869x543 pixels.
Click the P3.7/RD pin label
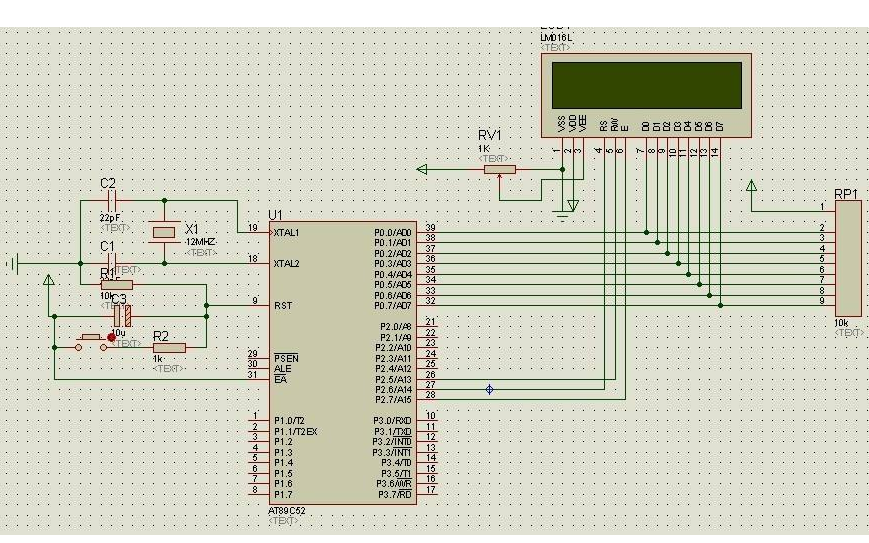click(x=395, y=495)
